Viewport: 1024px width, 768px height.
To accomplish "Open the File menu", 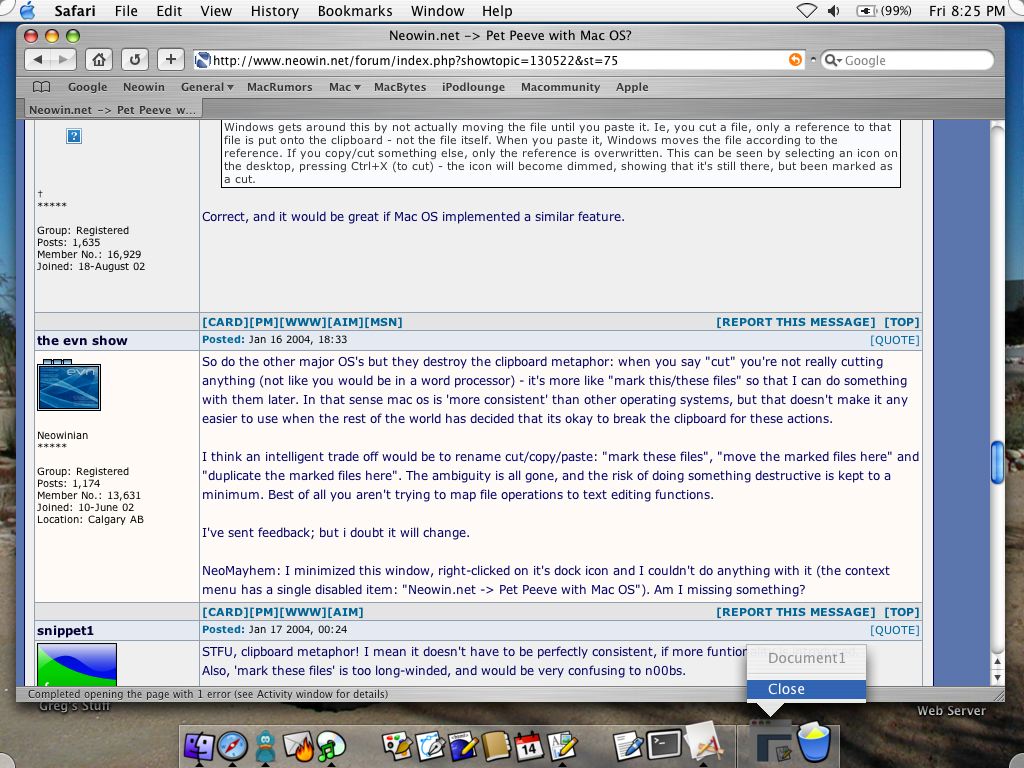I will [x=126, y=10].
